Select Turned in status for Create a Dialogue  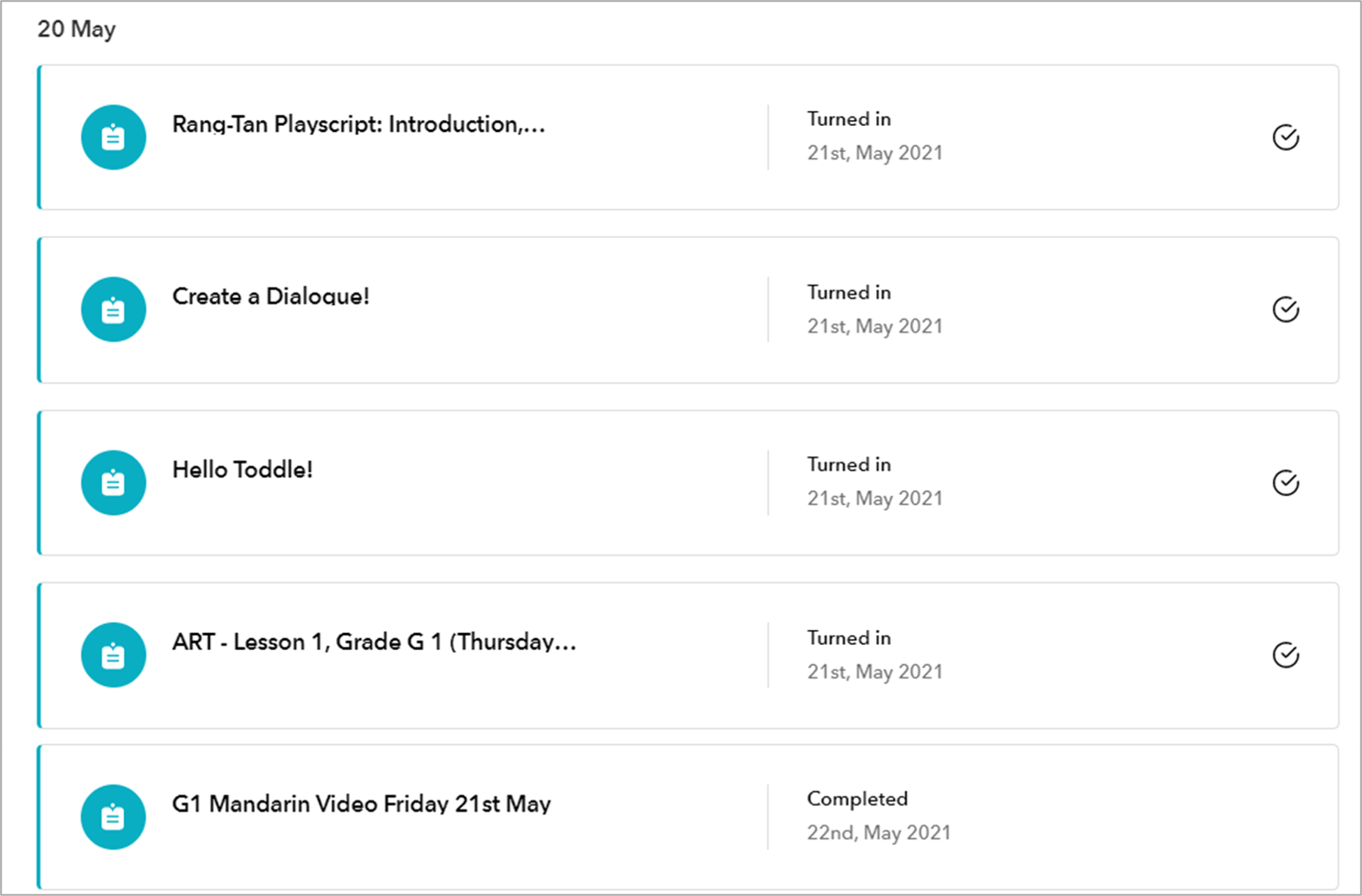849,292
